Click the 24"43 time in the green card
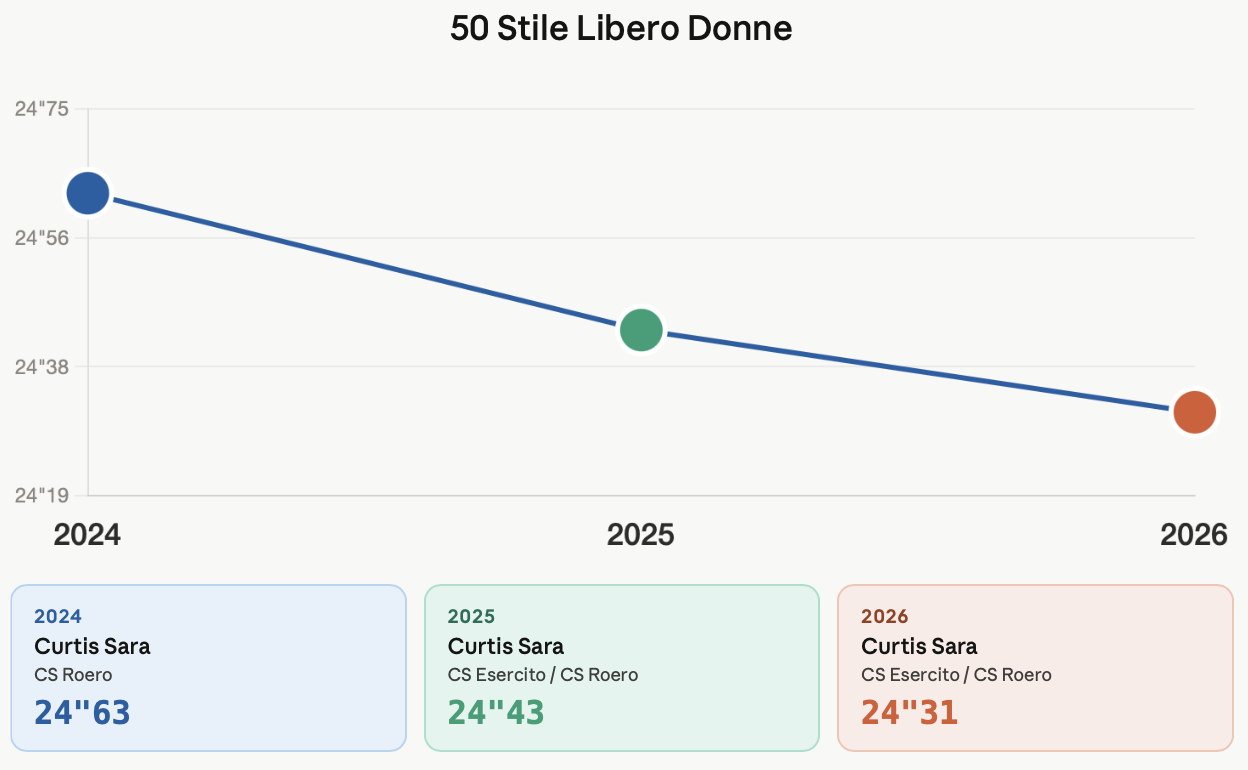Image resolution: width=1248 pixels, height=770 pixels. [x=496, y=712]
